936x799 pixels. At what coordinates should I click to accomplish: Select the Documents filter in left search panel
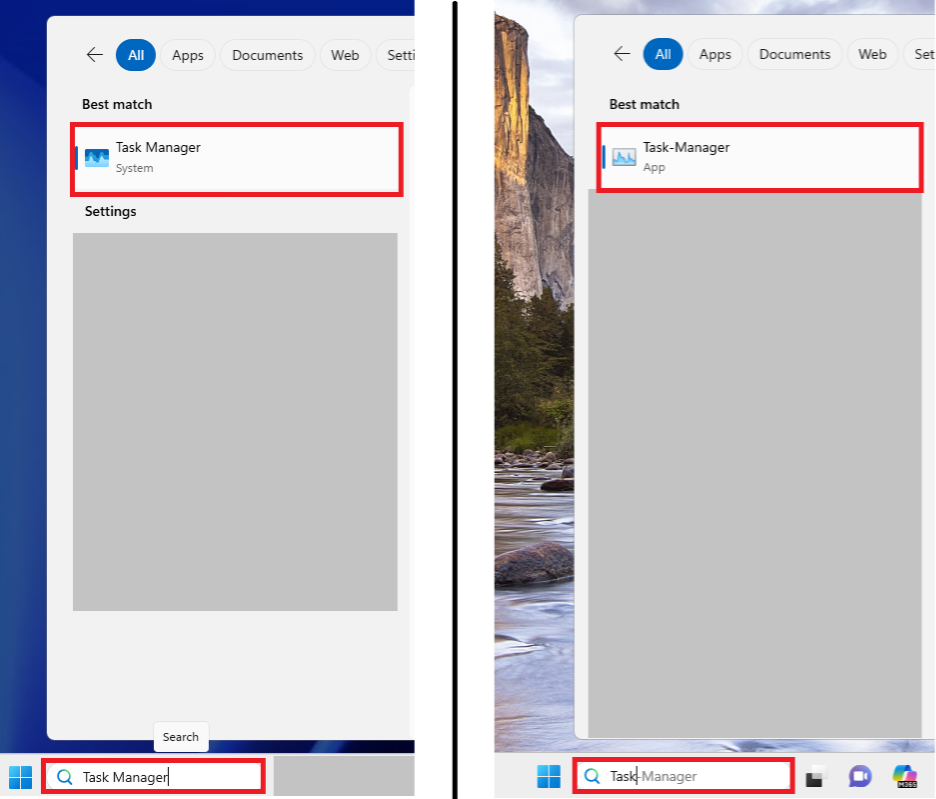267,55
